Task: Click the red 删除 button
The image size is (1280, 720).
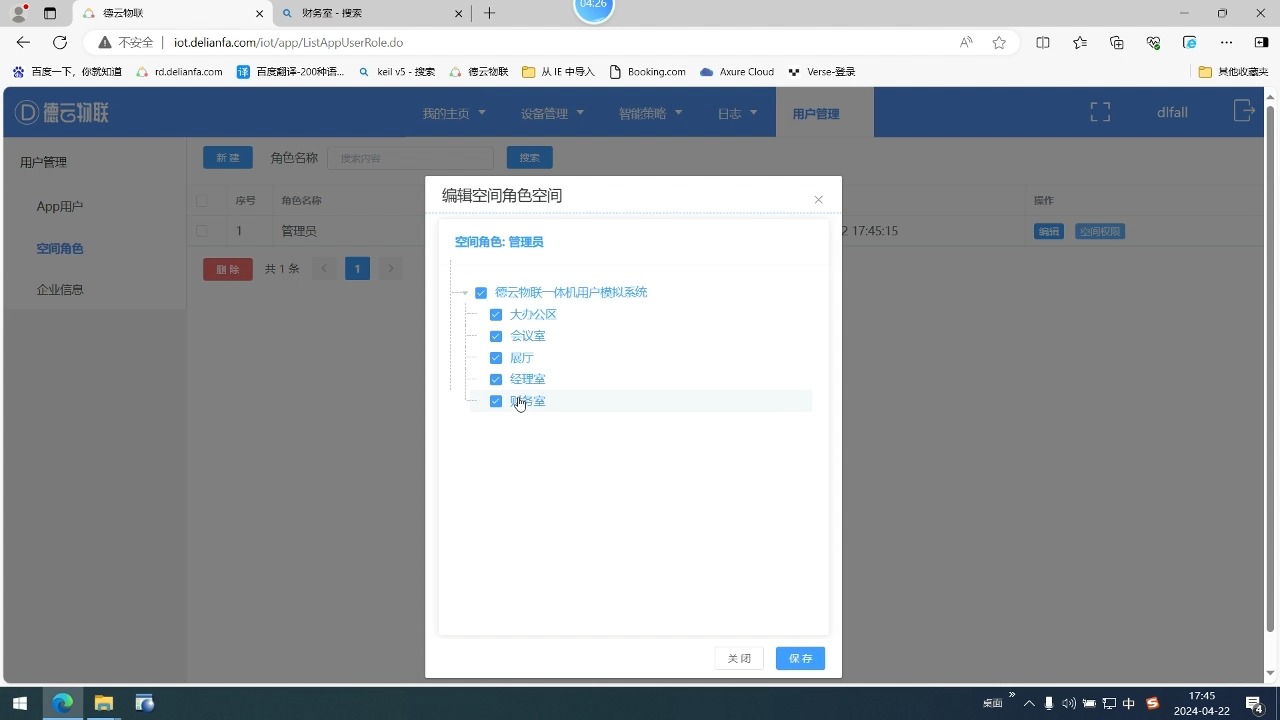Action: [228, 269]
